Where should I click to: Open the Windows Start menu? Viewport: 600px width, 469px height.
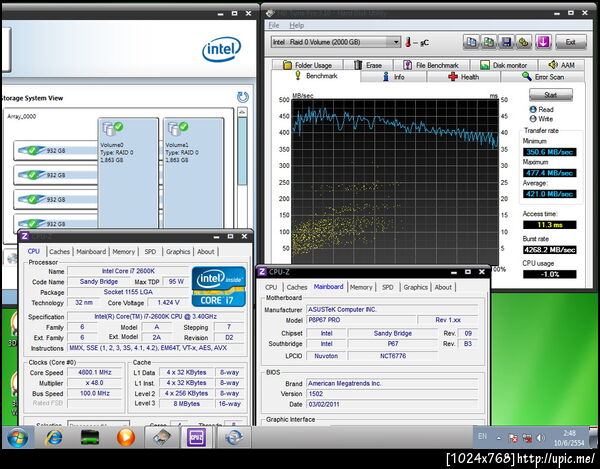coord(17,437)
